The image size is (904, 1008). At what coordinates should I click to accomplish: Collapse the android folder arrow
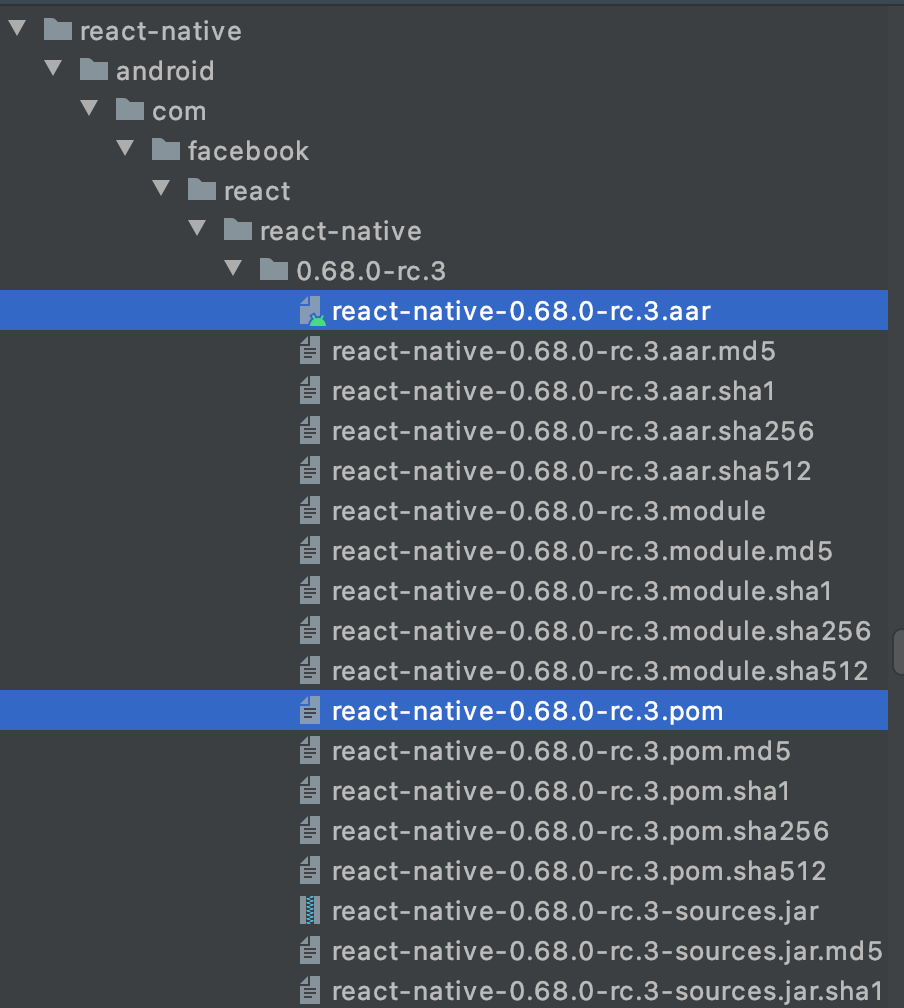pos(53,70)
